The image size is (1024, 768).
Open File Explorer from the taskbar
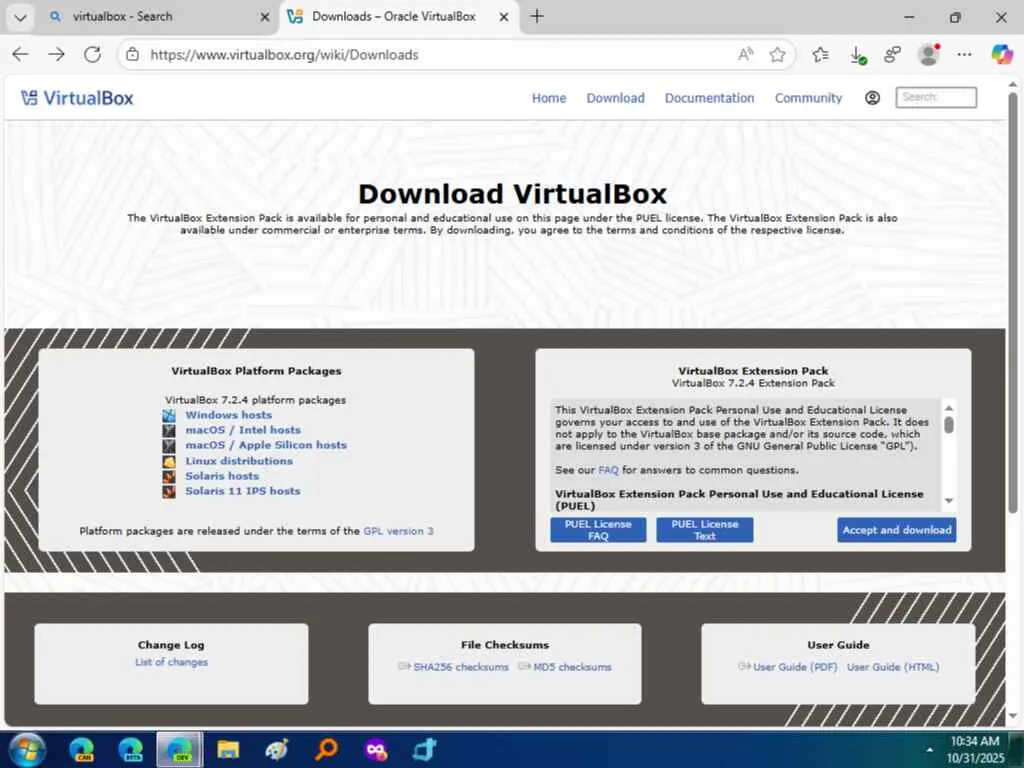tap(228, 750)
